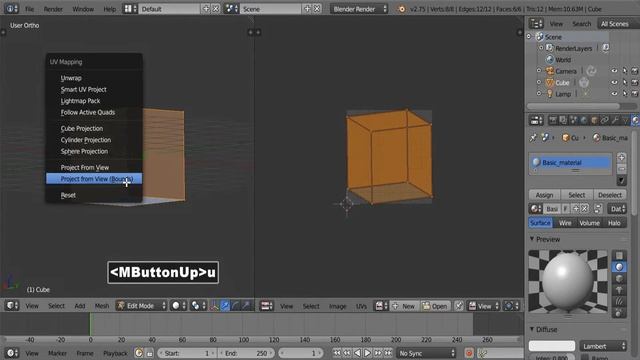Toggle Cube renderability icon
The height and width of the screenshot is (360, 640).
(635, 82)
